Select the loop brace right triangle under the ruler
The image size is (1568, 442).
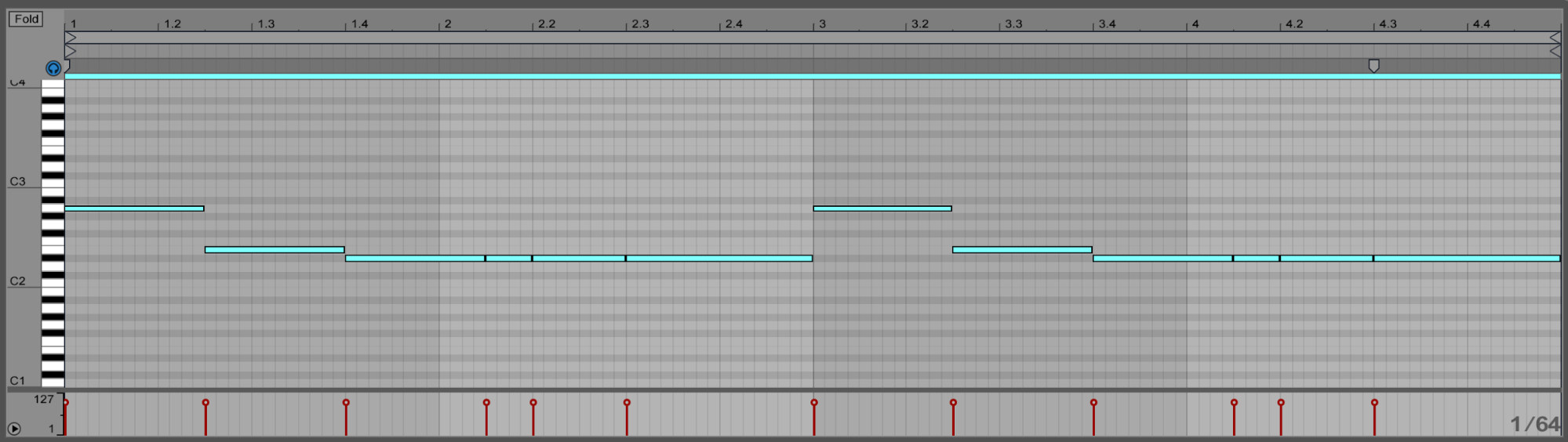tap(1555, 37)
